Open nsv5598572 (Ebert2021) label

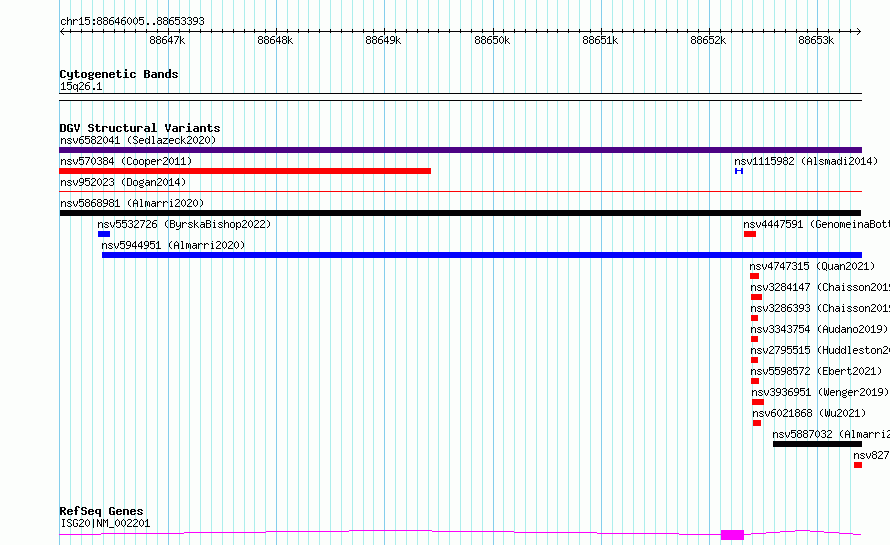click(x=816, y=371)
